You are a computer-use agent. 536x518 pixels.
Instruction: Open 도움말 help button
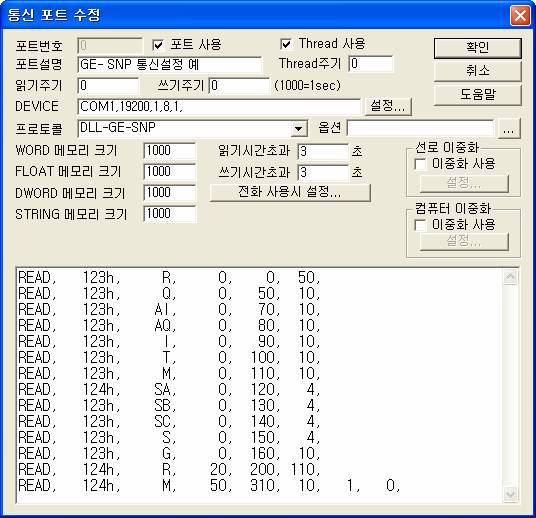tap(478, 95)
